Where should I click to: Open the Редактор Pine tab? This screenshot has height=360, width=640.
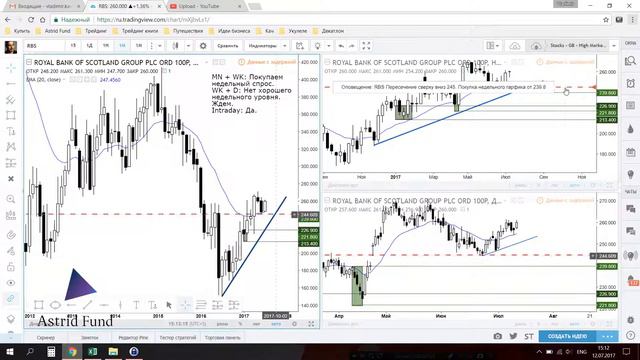[x=133, y=338]
